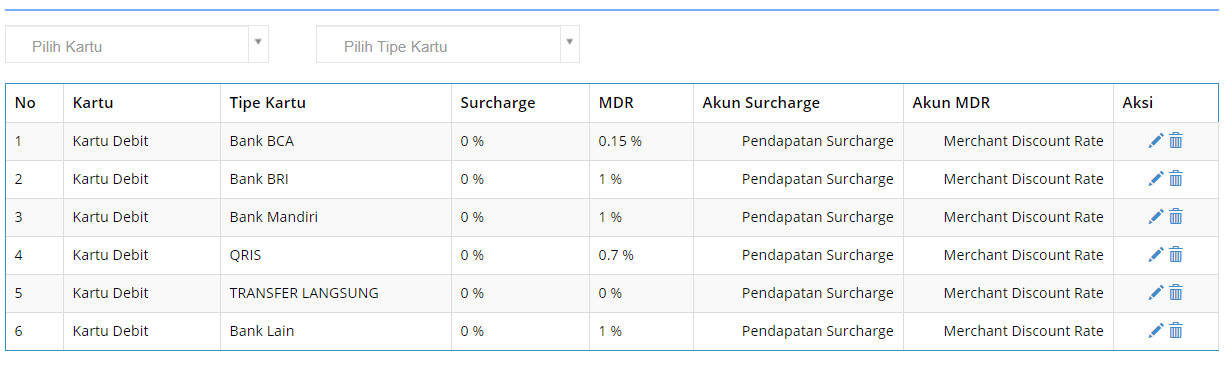1227x379 pixels.
Task: Delete the QRIS row entry
Action: [1176, 255]
